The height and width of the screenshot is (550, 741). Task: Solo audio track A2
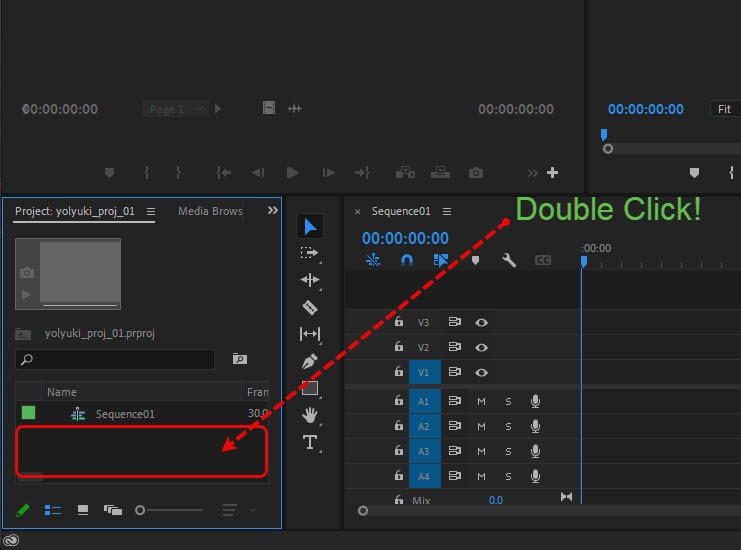pyautogui.click(x=508, y=427)
